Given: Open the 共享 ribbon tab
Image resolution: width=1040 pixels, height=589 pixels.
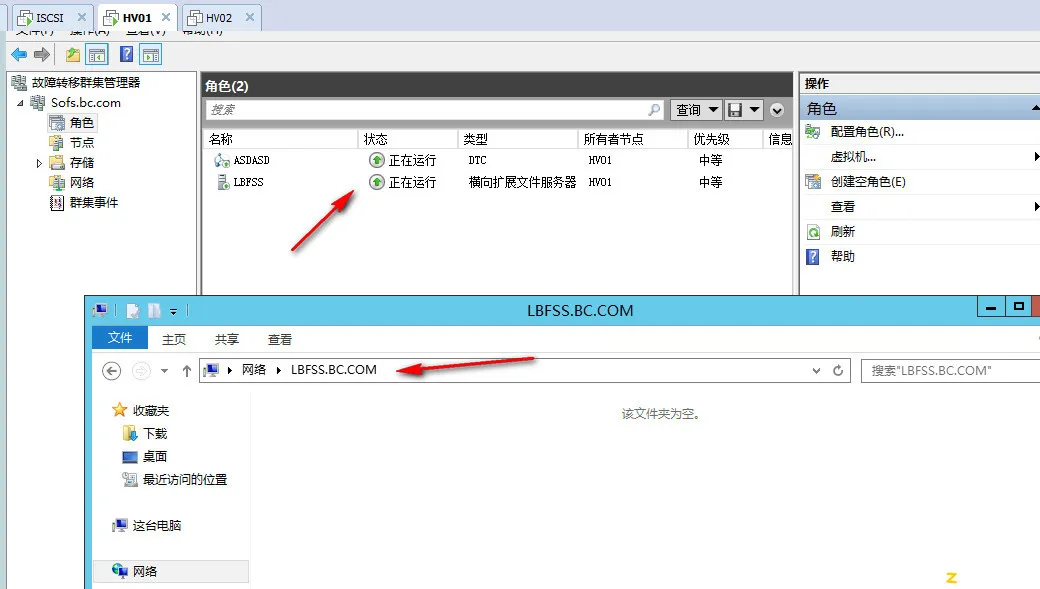Looking at the screenshot, I should tap(227, 340).
